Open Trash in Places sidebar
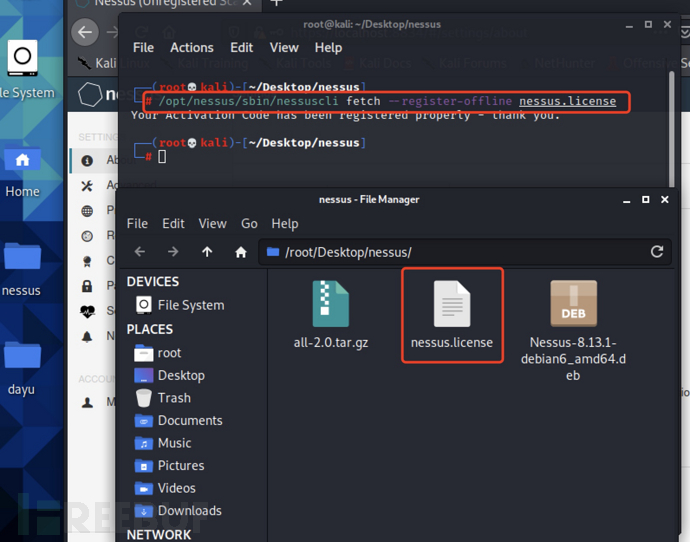 click(162, 398)
